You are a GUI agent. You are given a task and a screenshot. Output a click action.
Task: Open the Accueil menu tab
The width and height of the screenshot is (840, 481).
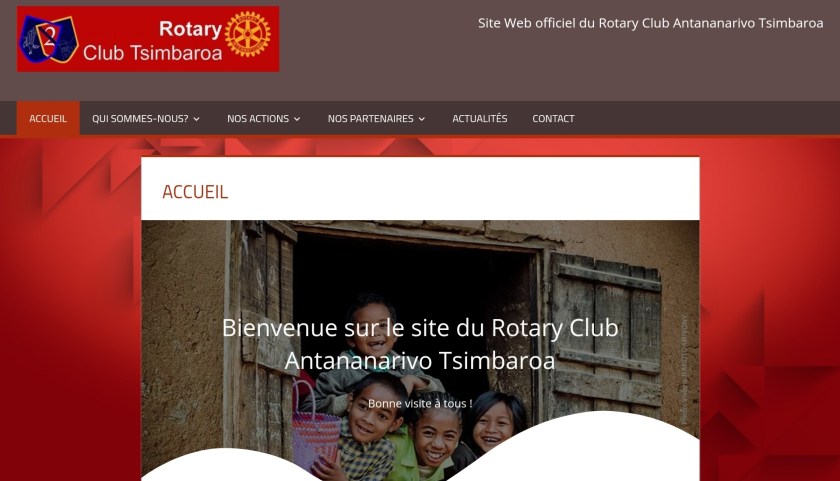tap(48, 118)
